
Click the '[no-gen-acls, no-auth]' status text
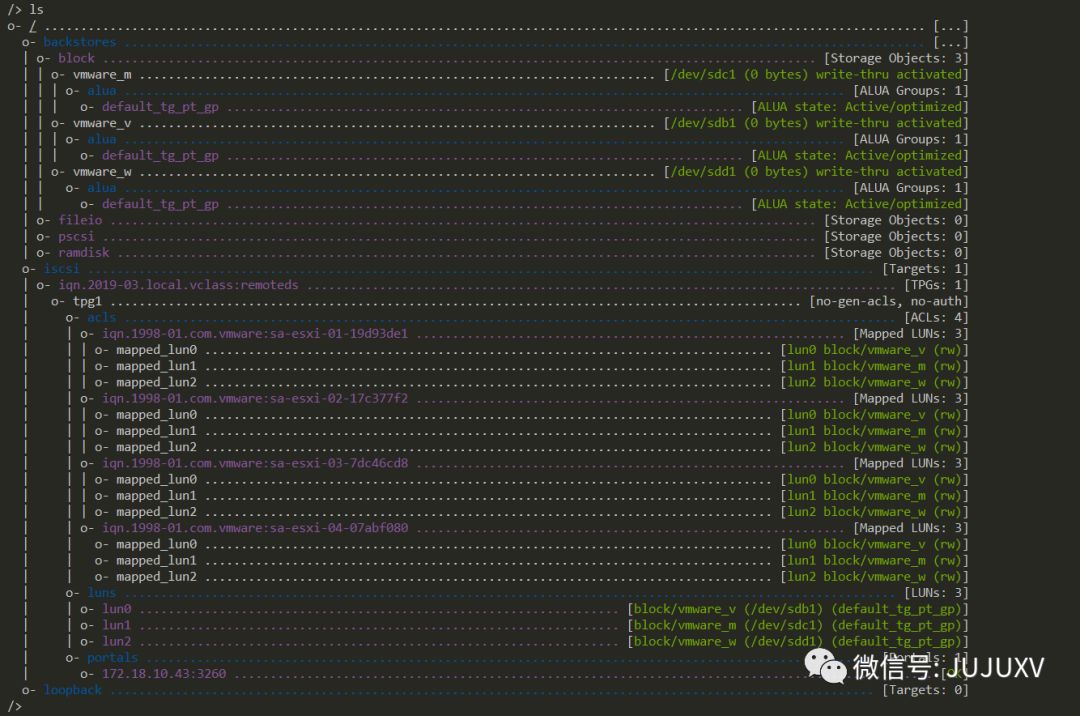(x=889, y=301)
